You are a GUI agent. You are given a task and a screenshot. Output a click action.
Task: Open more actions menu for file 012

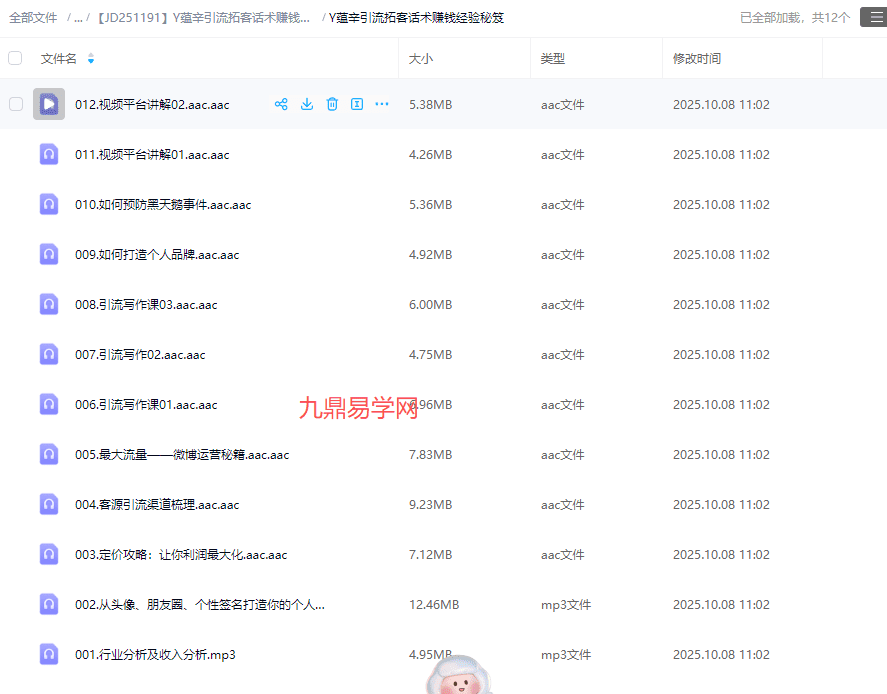(382, 104)
